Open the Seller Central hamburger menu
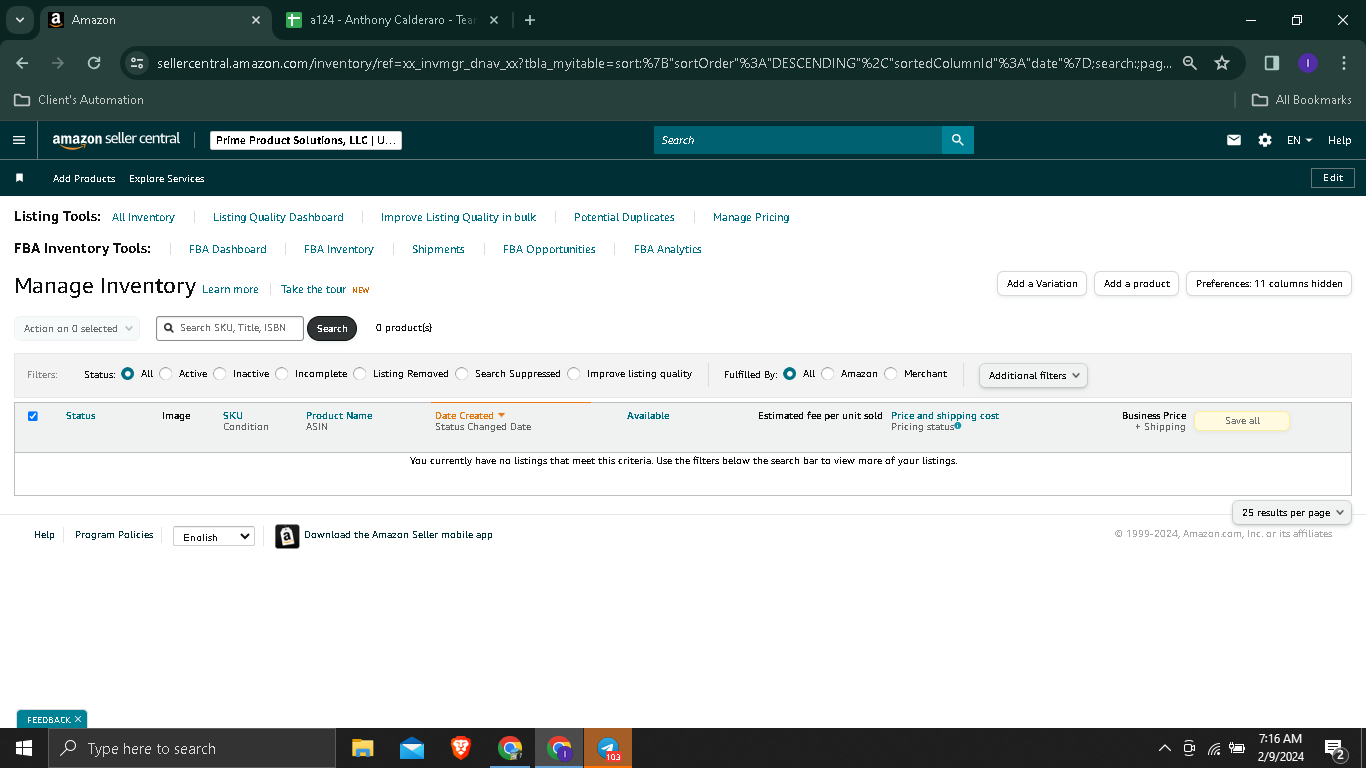The height and width of the screenshot is (768, 1366). [19, 140]
